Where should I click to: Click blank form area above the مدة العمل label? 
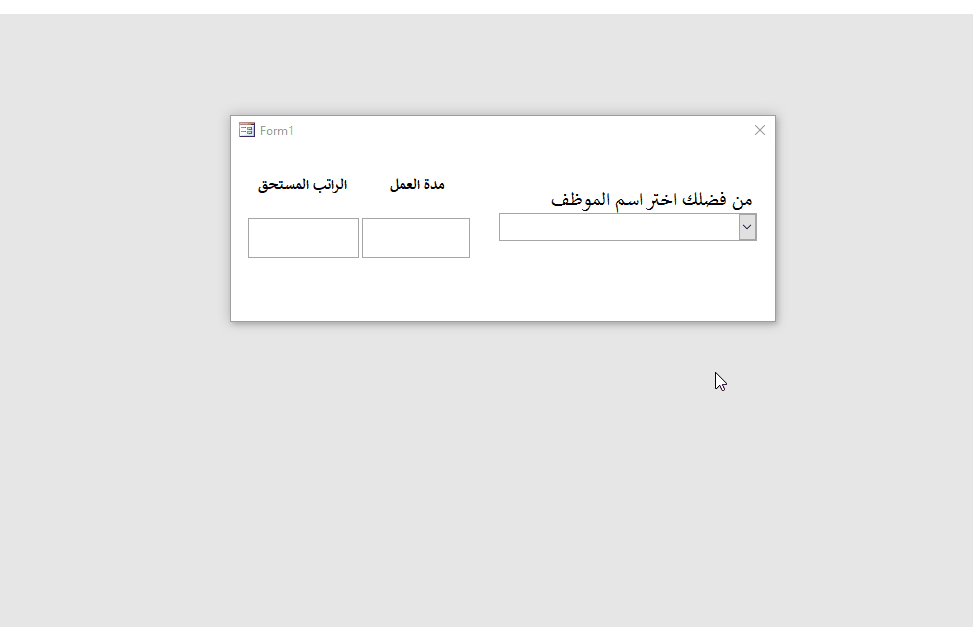tap(417, 160)
